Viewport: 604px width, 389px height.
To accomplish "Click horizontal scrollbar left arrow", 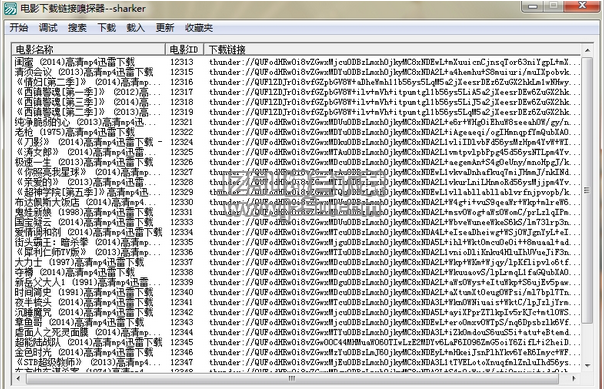I will [x=18, y=379].
